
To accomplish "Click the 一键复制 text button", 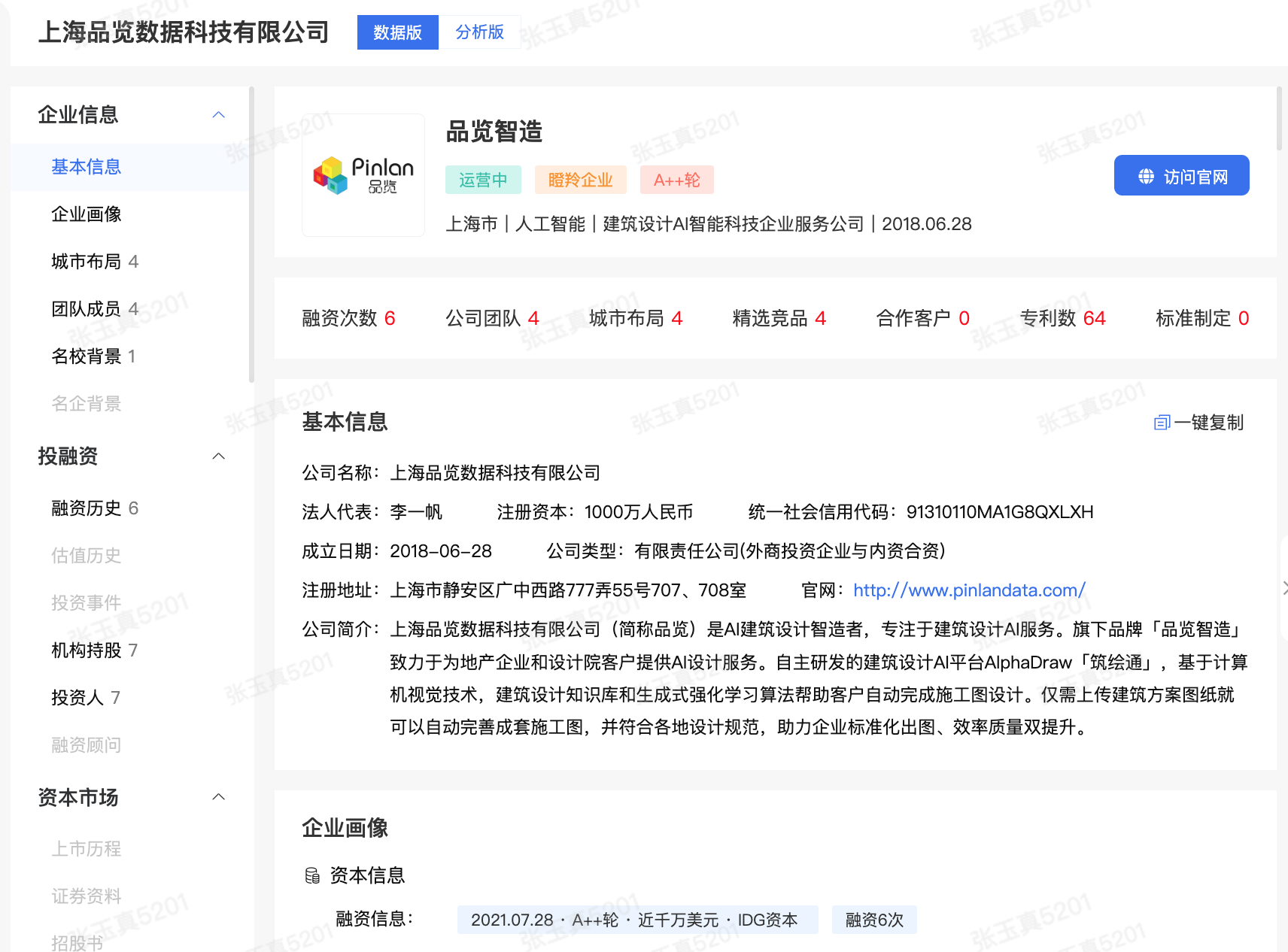I will 1209,423.
